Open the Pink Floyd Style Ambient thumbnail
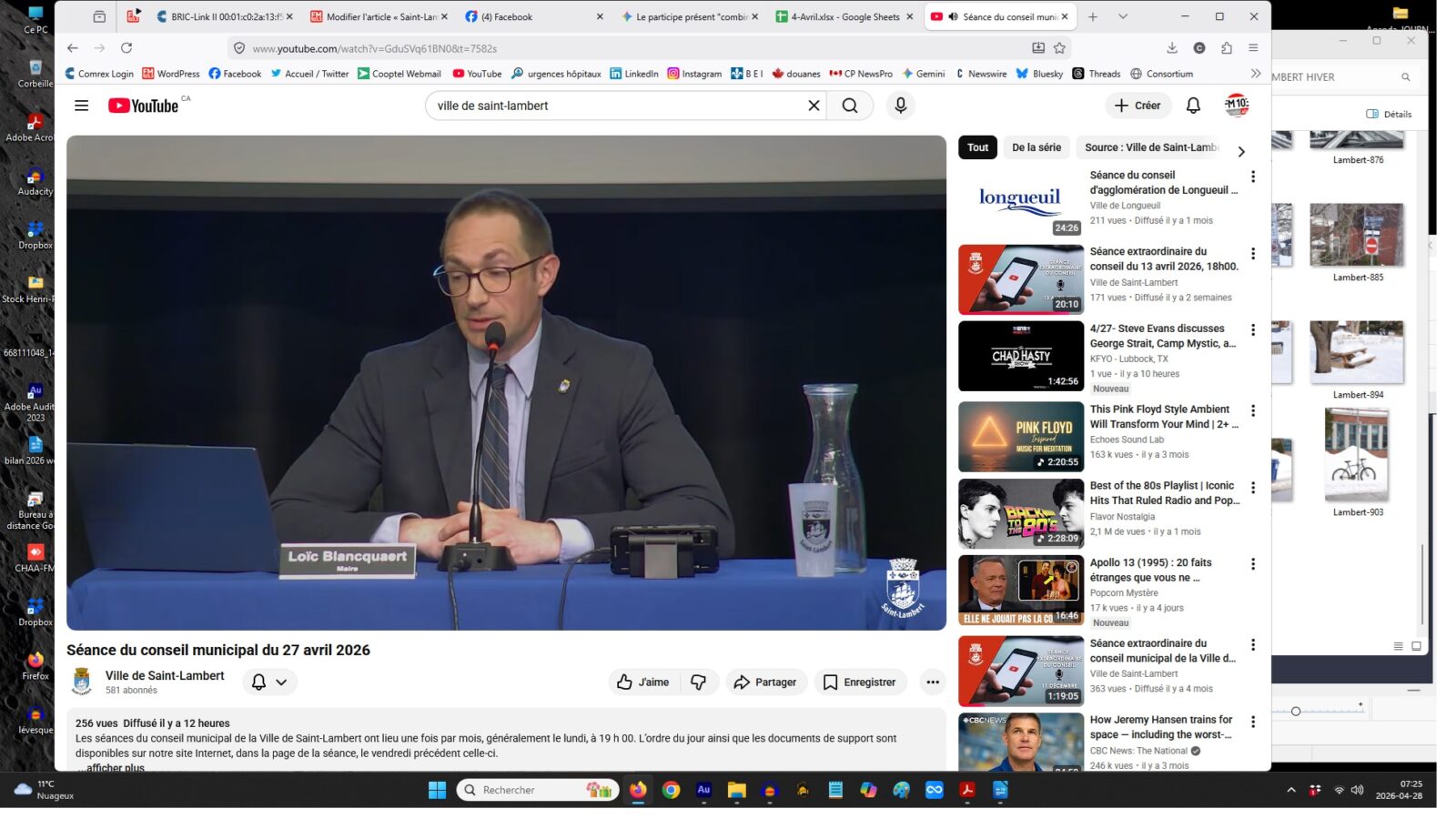Screen dimensions: 1456x819 point(1021,437)
